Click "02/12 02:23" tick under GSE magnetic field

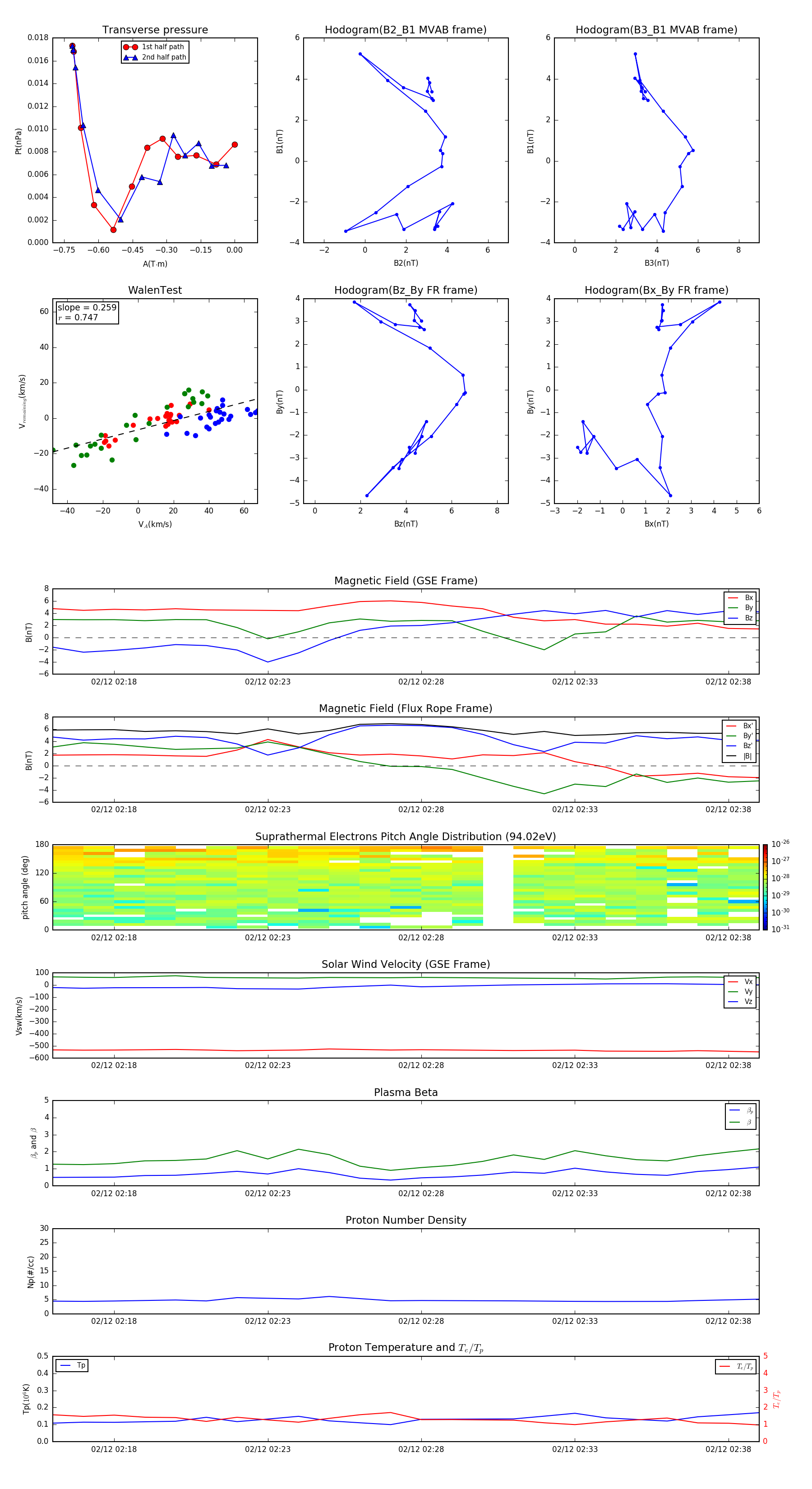pos(268,682)
